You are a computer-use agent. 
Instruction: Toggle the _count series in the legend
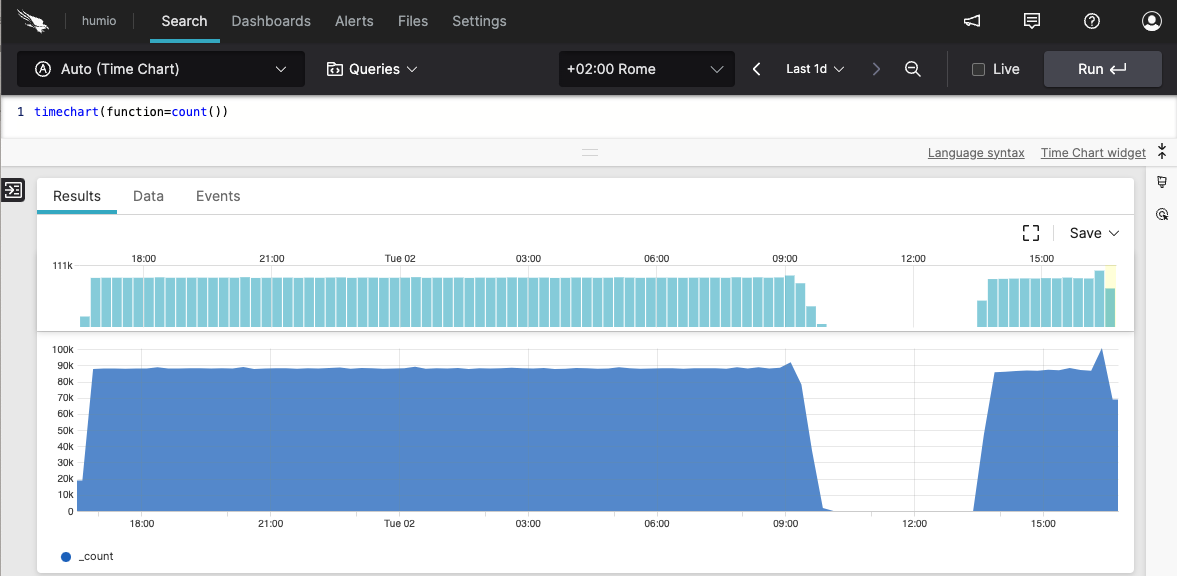pos(85,556)
